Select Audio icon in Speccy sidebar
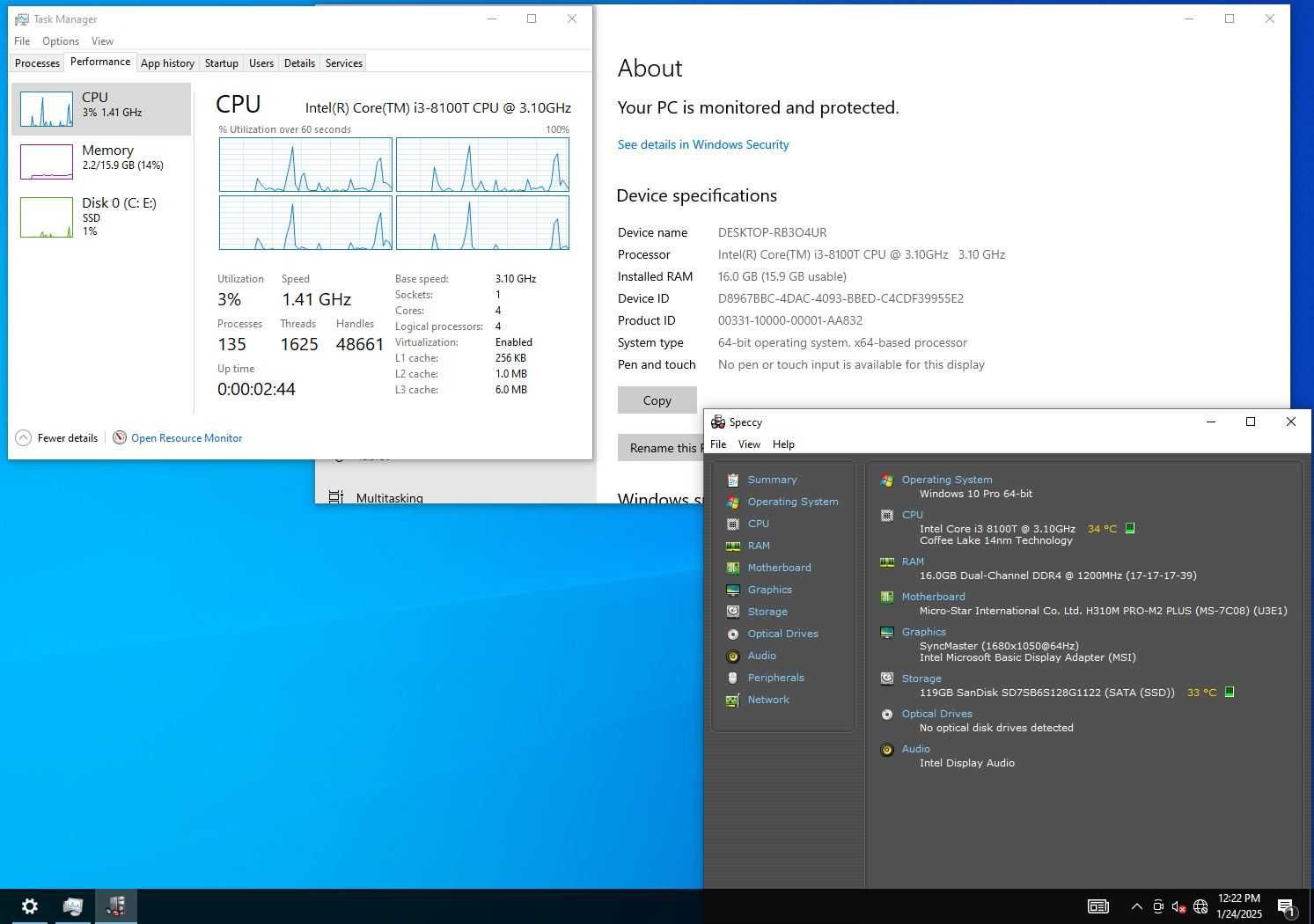 click(732, 656)
